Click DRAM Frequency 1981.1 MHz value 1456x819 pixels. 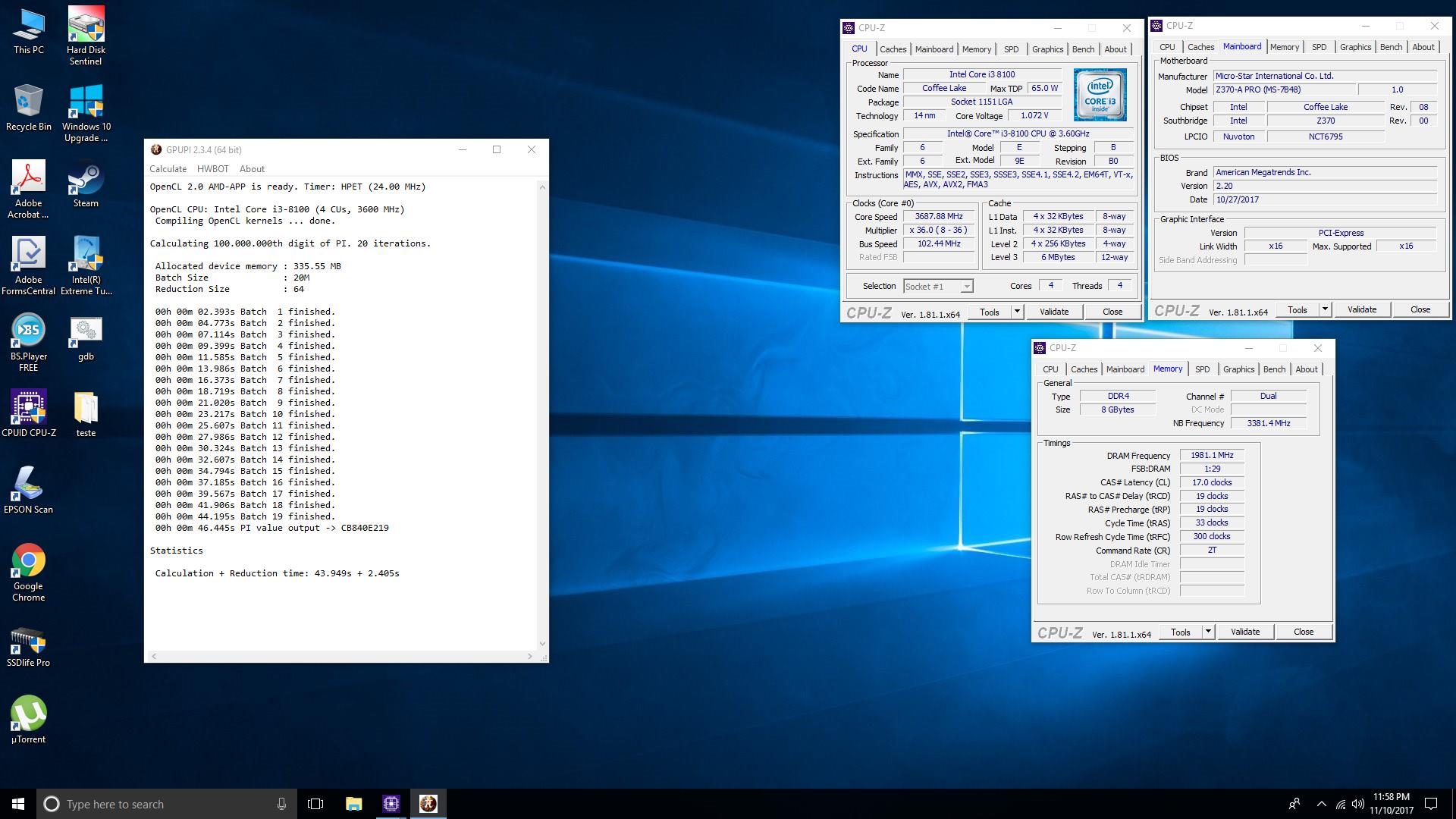1212,455
